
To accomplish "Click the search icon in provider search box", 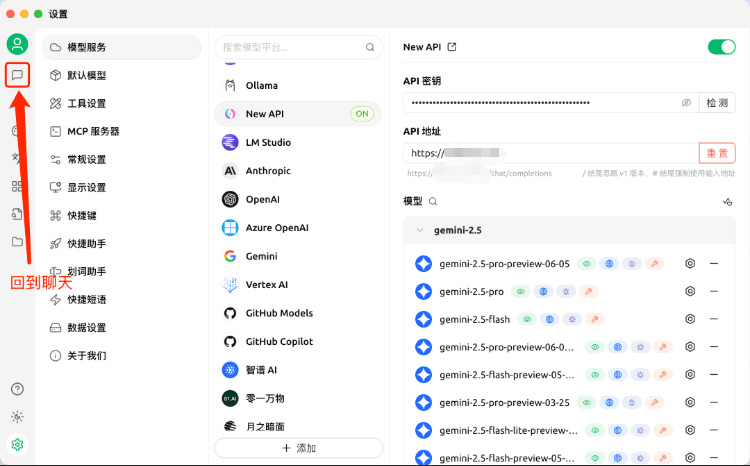I will tap(370, 47).
